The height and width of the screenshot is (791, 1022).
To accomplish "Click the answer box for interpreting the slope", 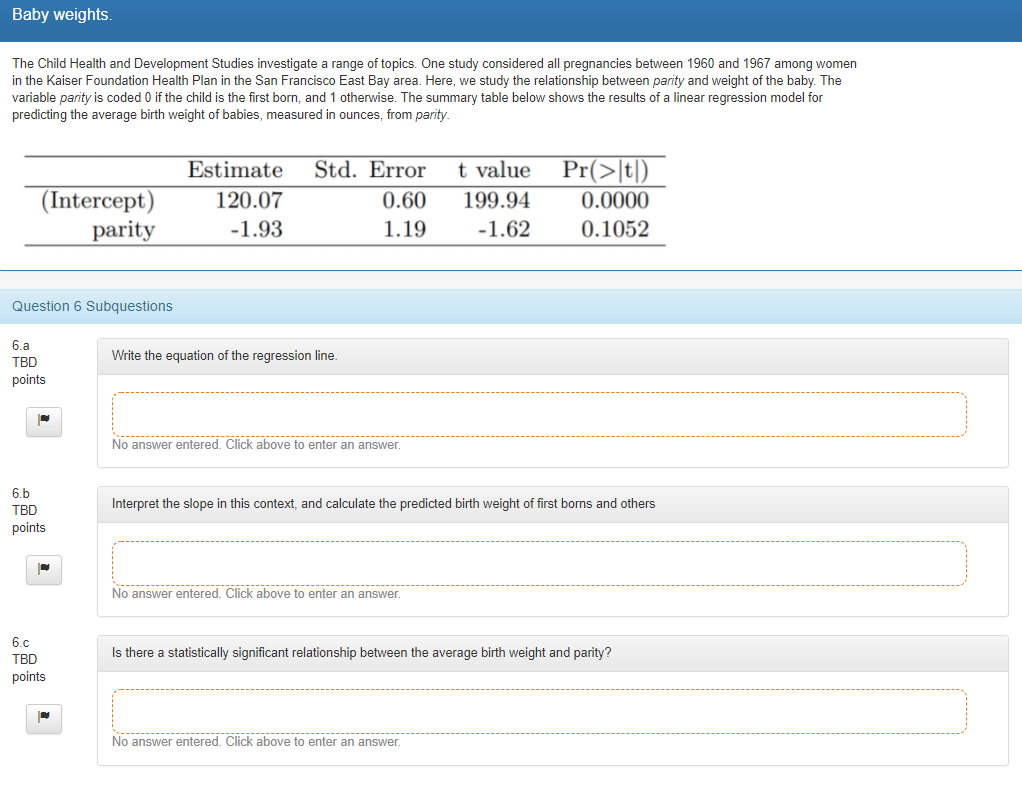I will tap(539, 564).
